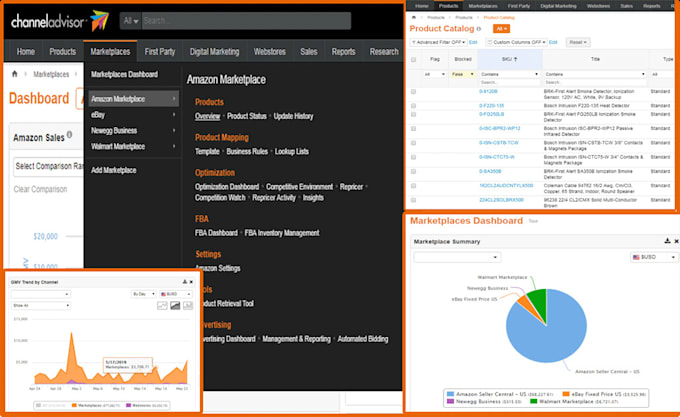Select Marketplaces Dashboard in the dropdown menu

point(124,75)
